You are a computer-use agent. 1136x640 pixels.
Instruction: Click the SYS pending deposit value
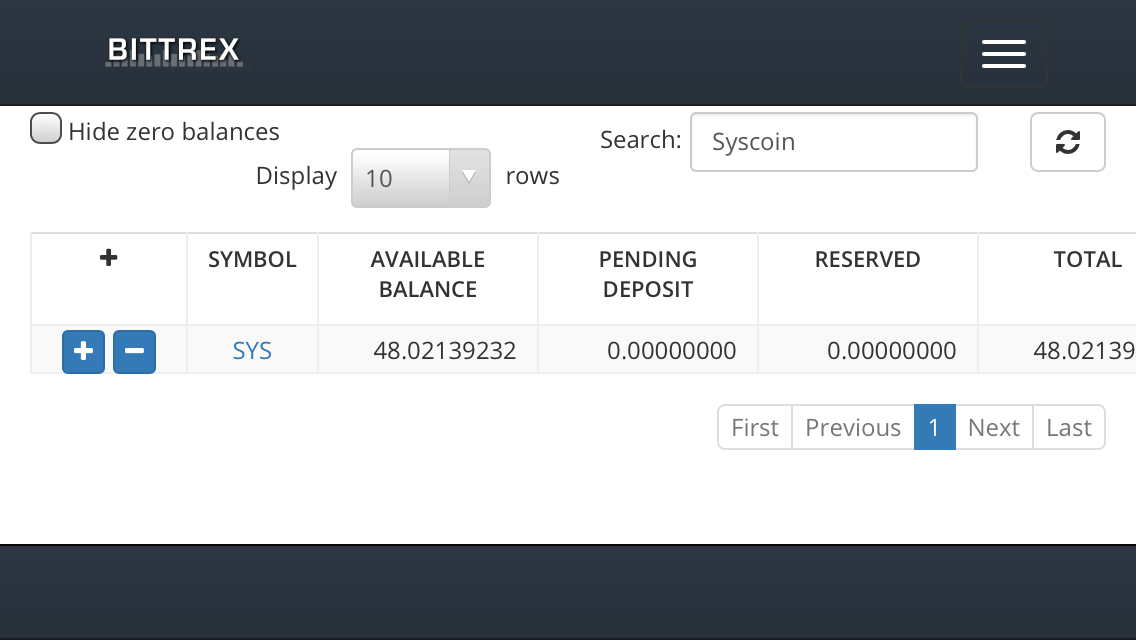tap(672, 351)
